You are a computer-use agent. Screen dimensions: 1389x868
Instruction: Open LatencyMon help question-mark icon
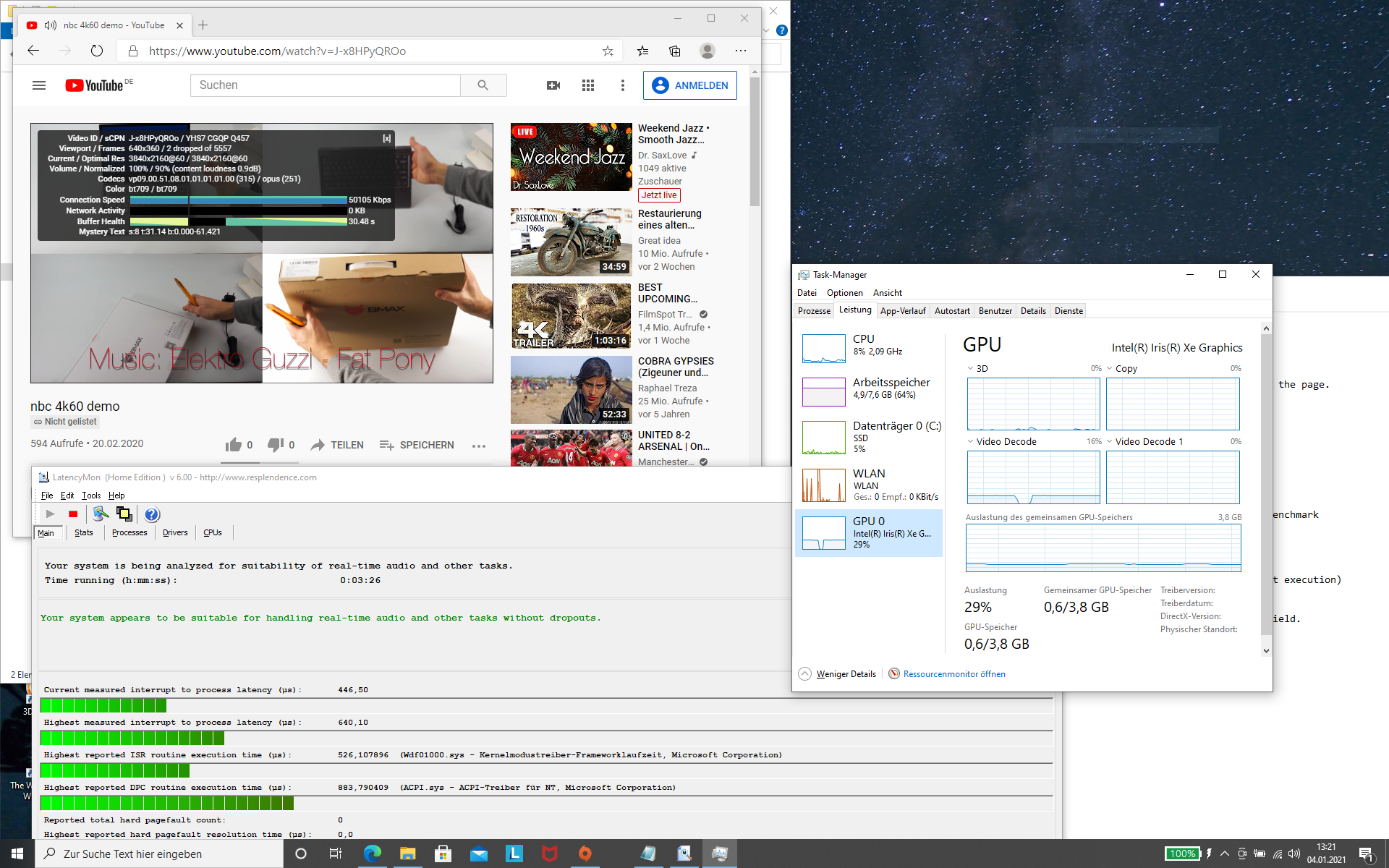(x=151, y=514)
